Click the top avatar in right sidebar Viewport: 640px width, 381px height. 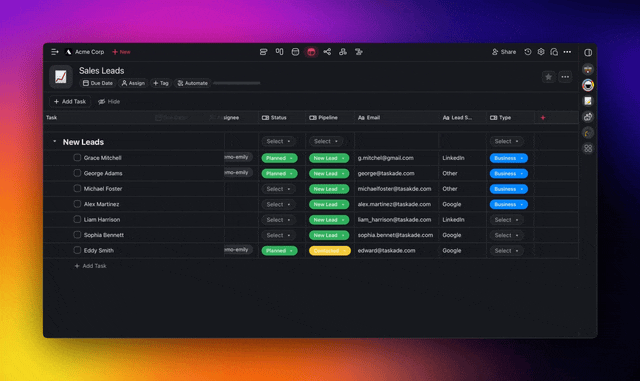click(x=588, y=69)
